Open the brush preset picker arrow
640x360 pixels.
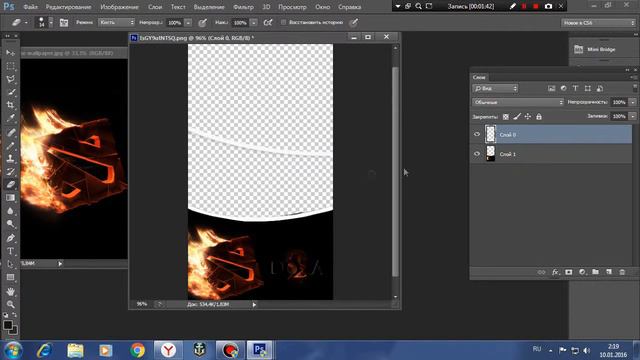coord(51,23)
